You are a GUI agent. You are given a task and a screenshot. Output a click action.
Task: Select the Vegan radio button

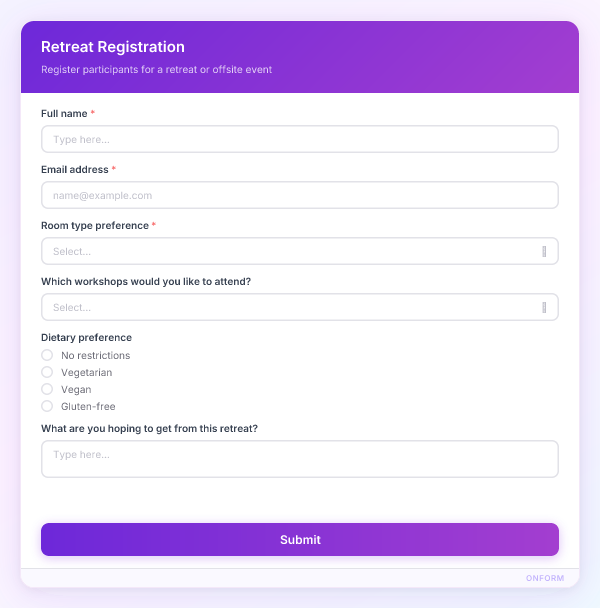pos(47,389)
